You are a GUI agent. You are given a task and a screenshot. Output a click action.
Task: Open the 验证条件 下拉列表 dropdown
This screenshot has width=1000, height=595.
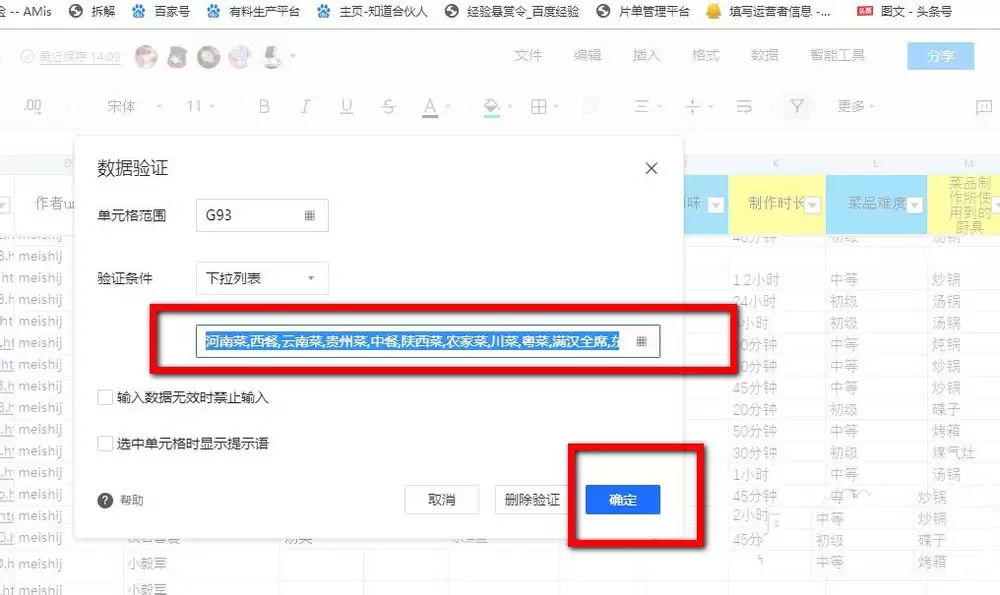(261, 278)
